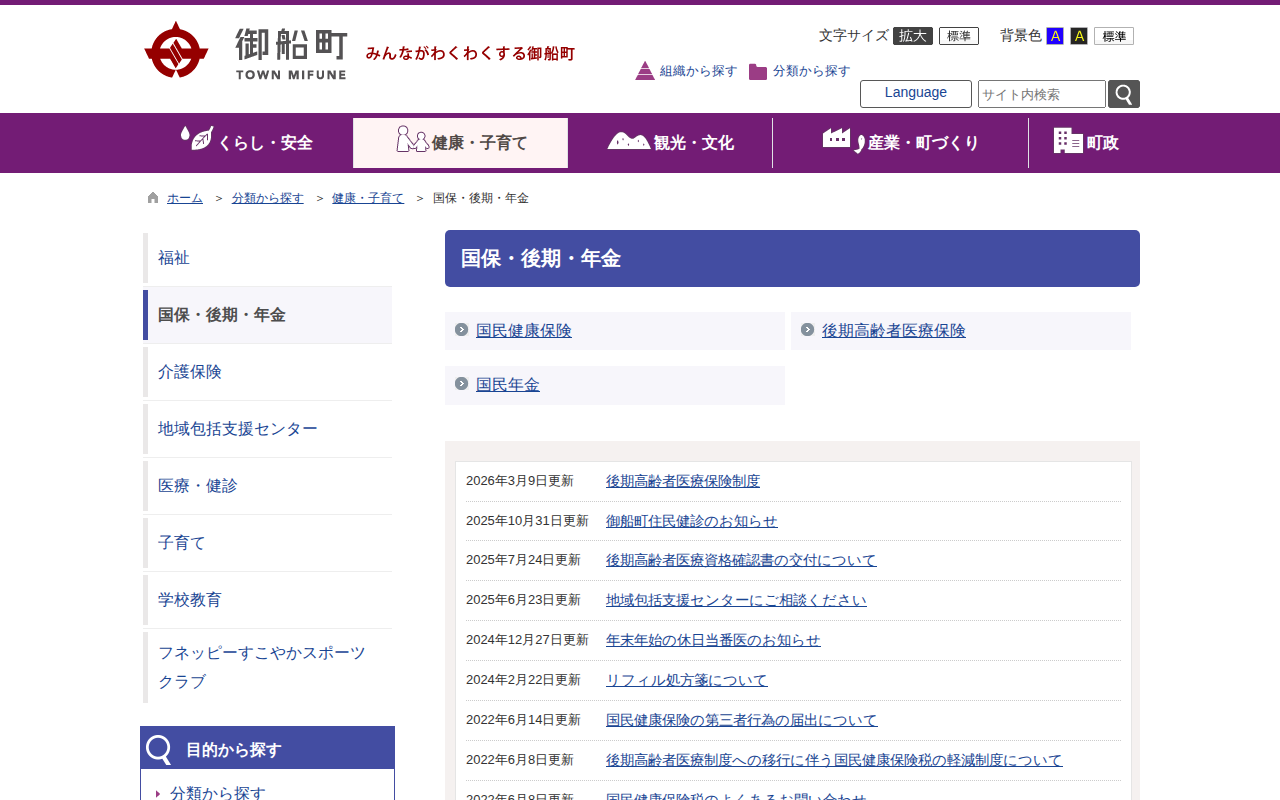Enlarge text with the 拡大 button
Viewport: 1280px width, 800px height.
pos(912,36)
